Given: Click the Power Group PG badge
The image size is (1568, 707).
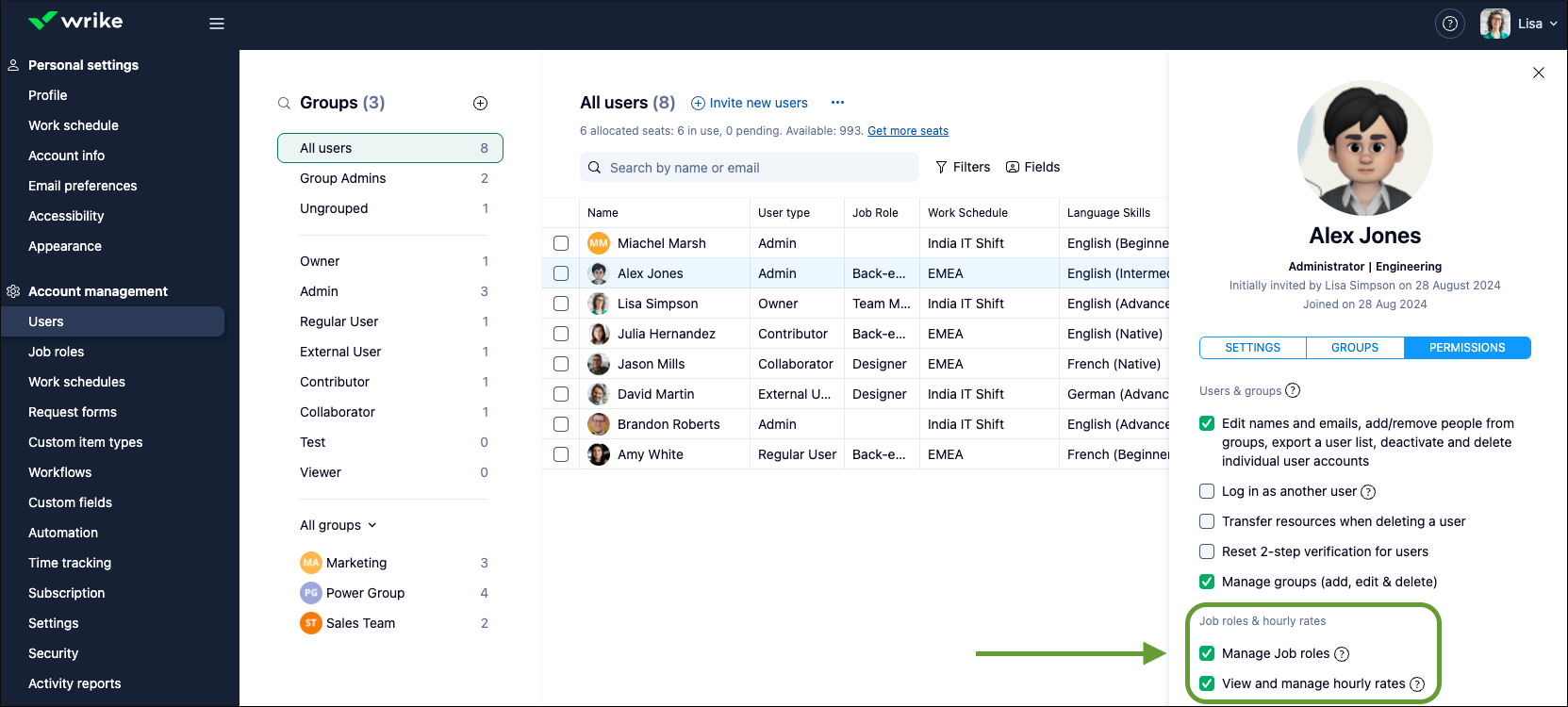Looking at the screenshot, I should [x=311, y=593].
